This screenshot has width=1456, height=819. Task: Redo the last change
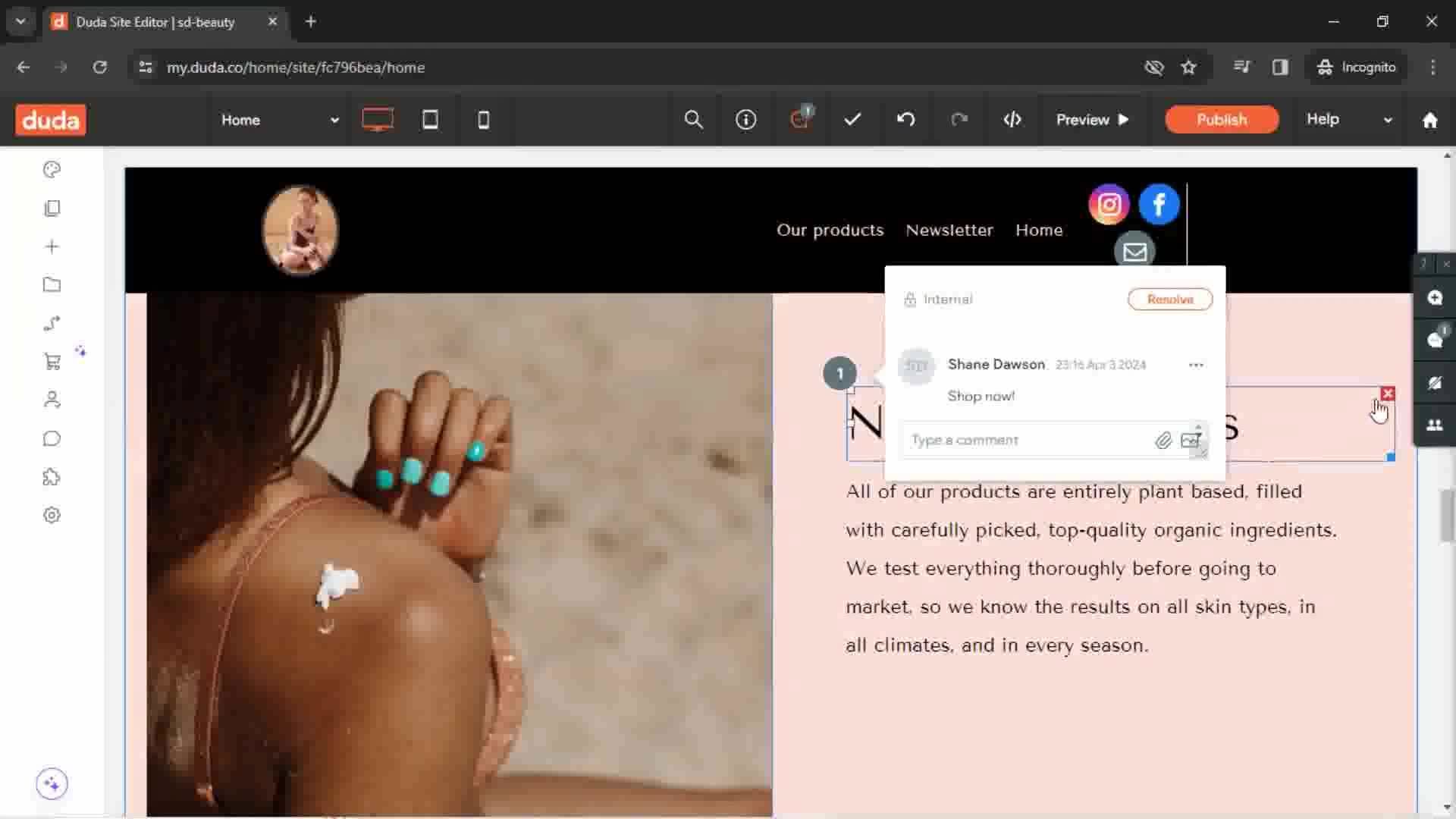959,119
